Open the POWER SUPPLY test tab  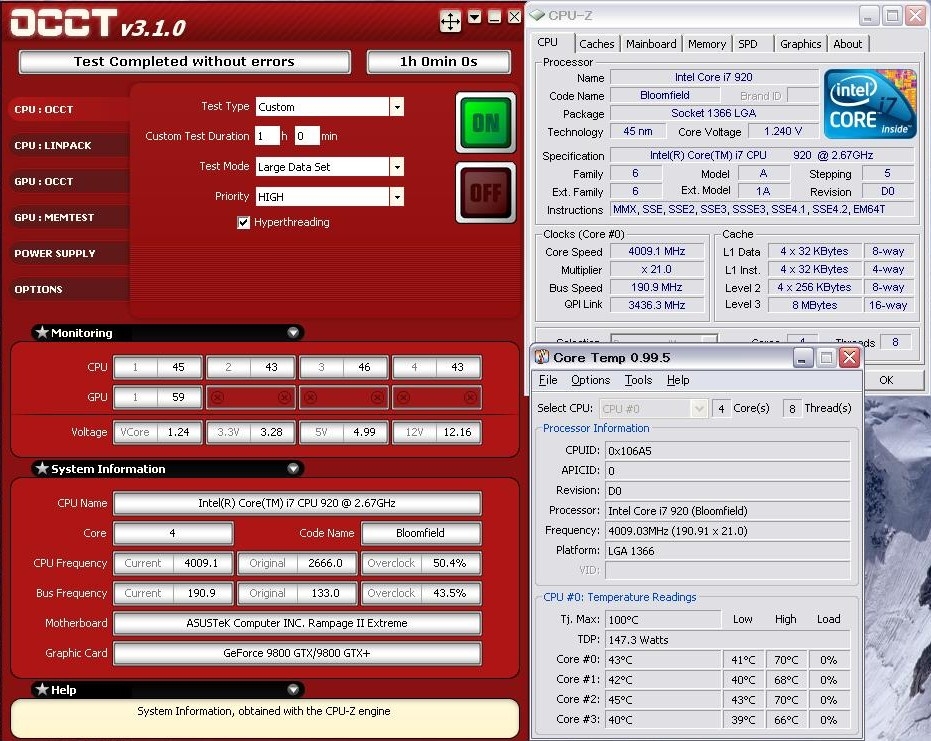pos(69,254)
